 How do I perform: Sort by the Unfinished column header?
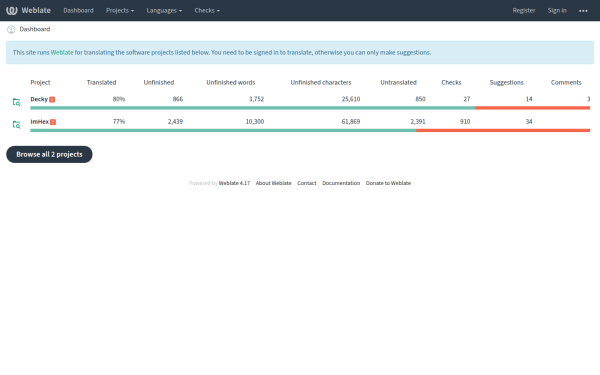click(x=159, y=82)
